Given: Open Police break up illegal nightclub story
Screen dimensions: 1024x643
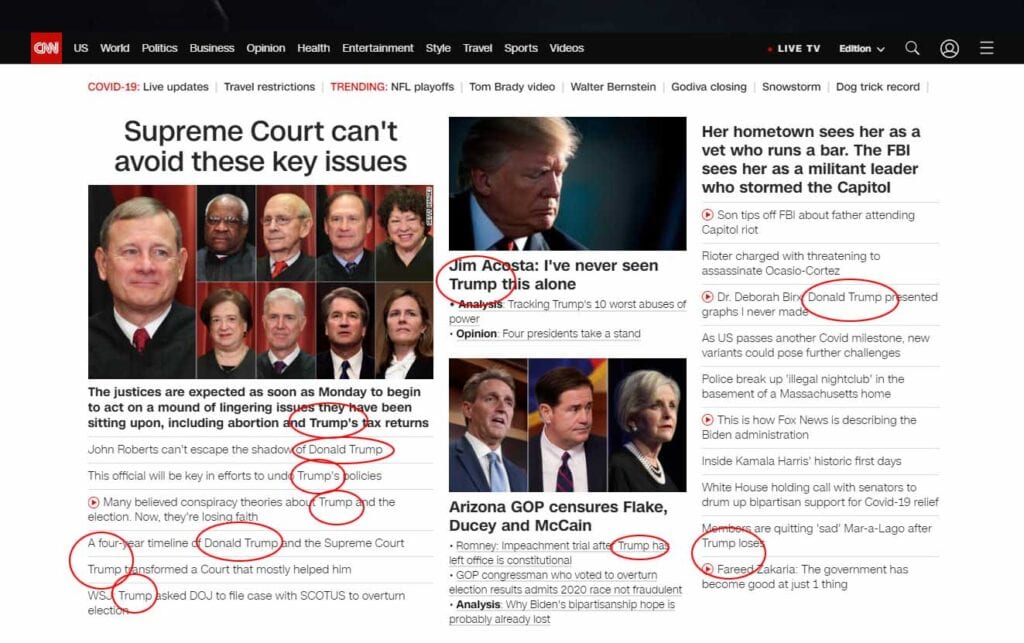Looking at the screenshot, I should pyautogui.click(x=803, y=386).
